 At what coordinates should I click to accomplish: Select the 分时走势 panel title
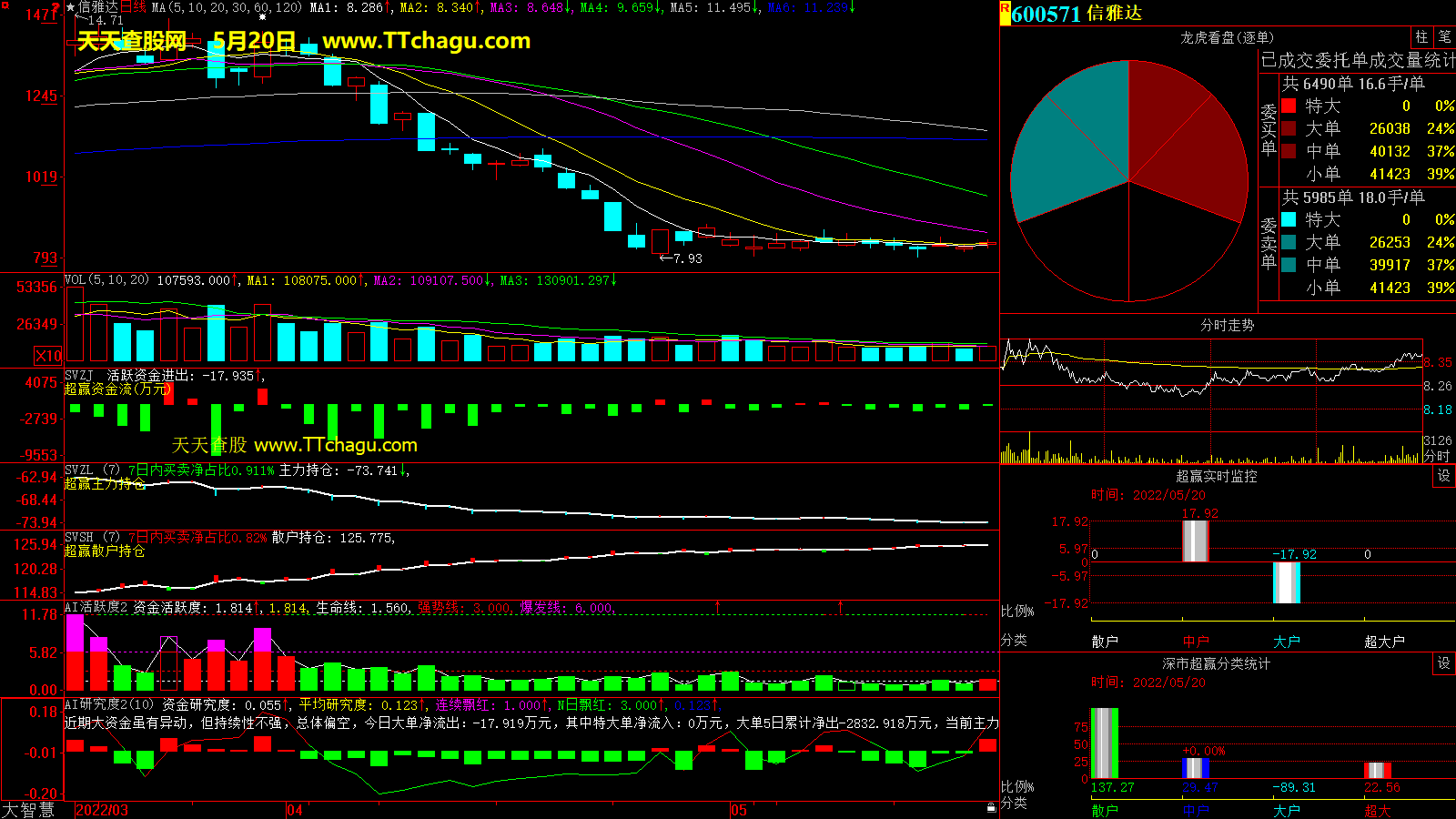pyautogui.click(x=1227, y=325)
